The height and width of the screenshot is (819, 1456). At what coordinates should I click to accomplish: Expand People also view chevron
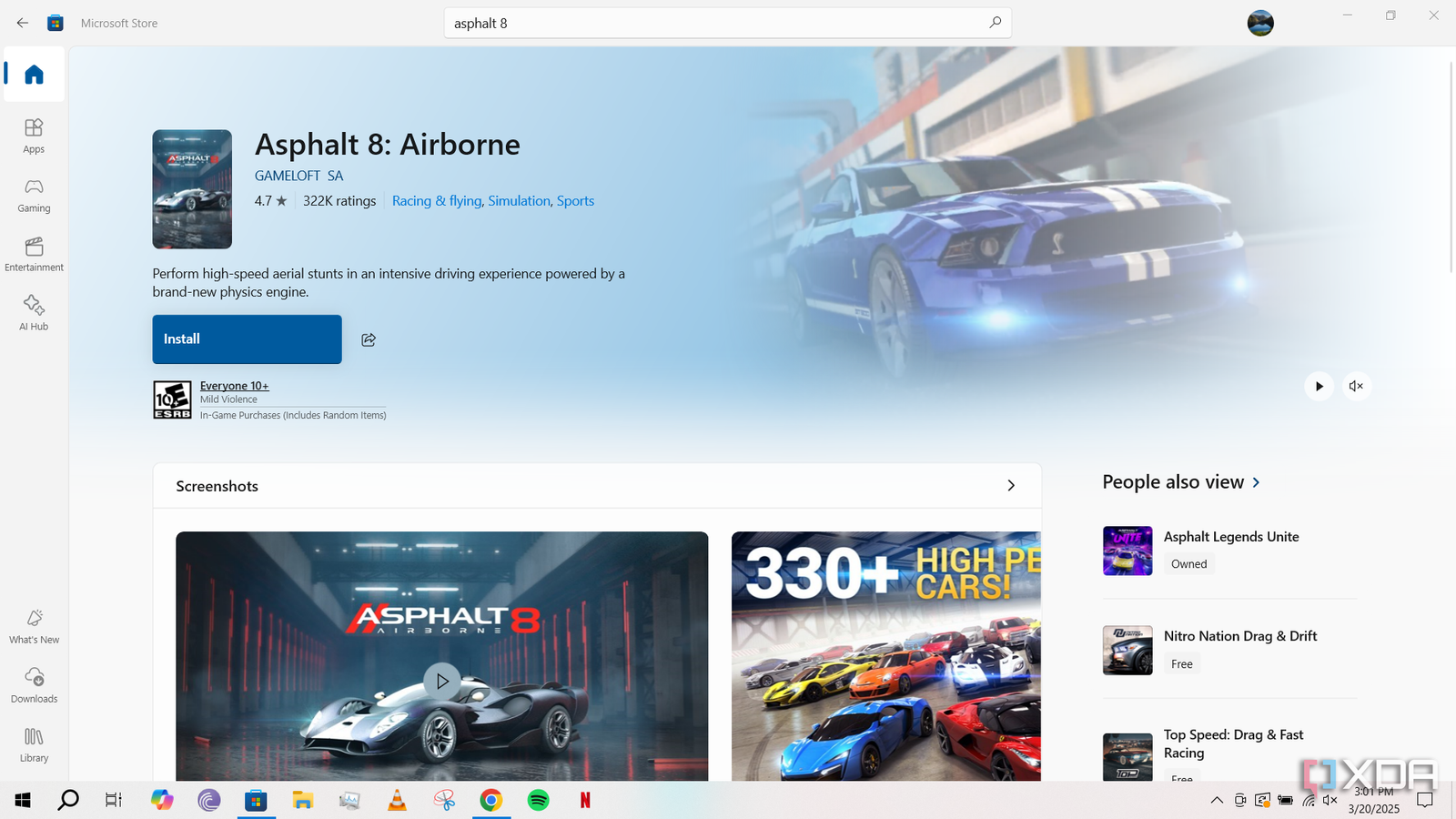pos(1257,482)
